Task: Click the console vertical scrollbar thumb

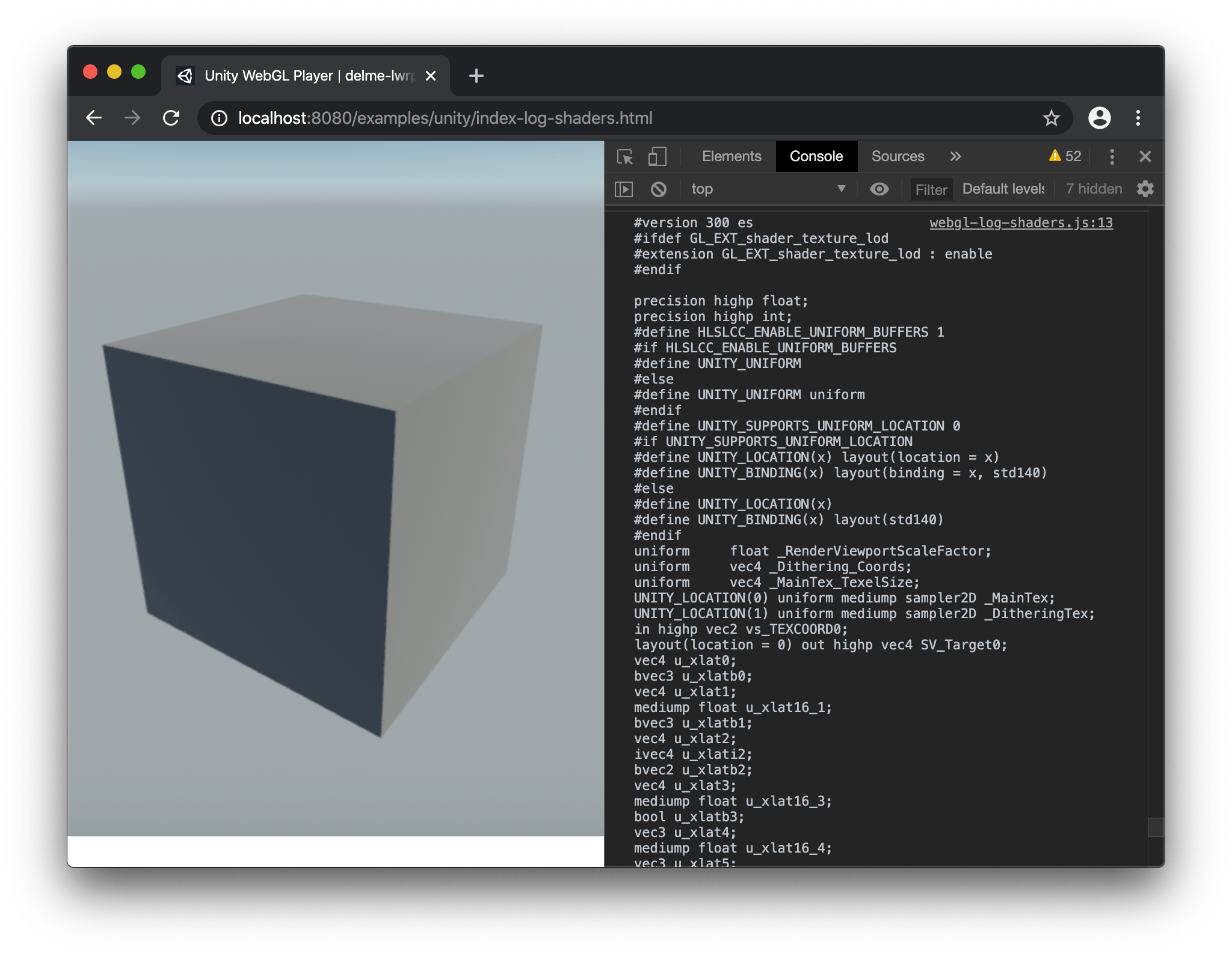Action: [1155, 827]
